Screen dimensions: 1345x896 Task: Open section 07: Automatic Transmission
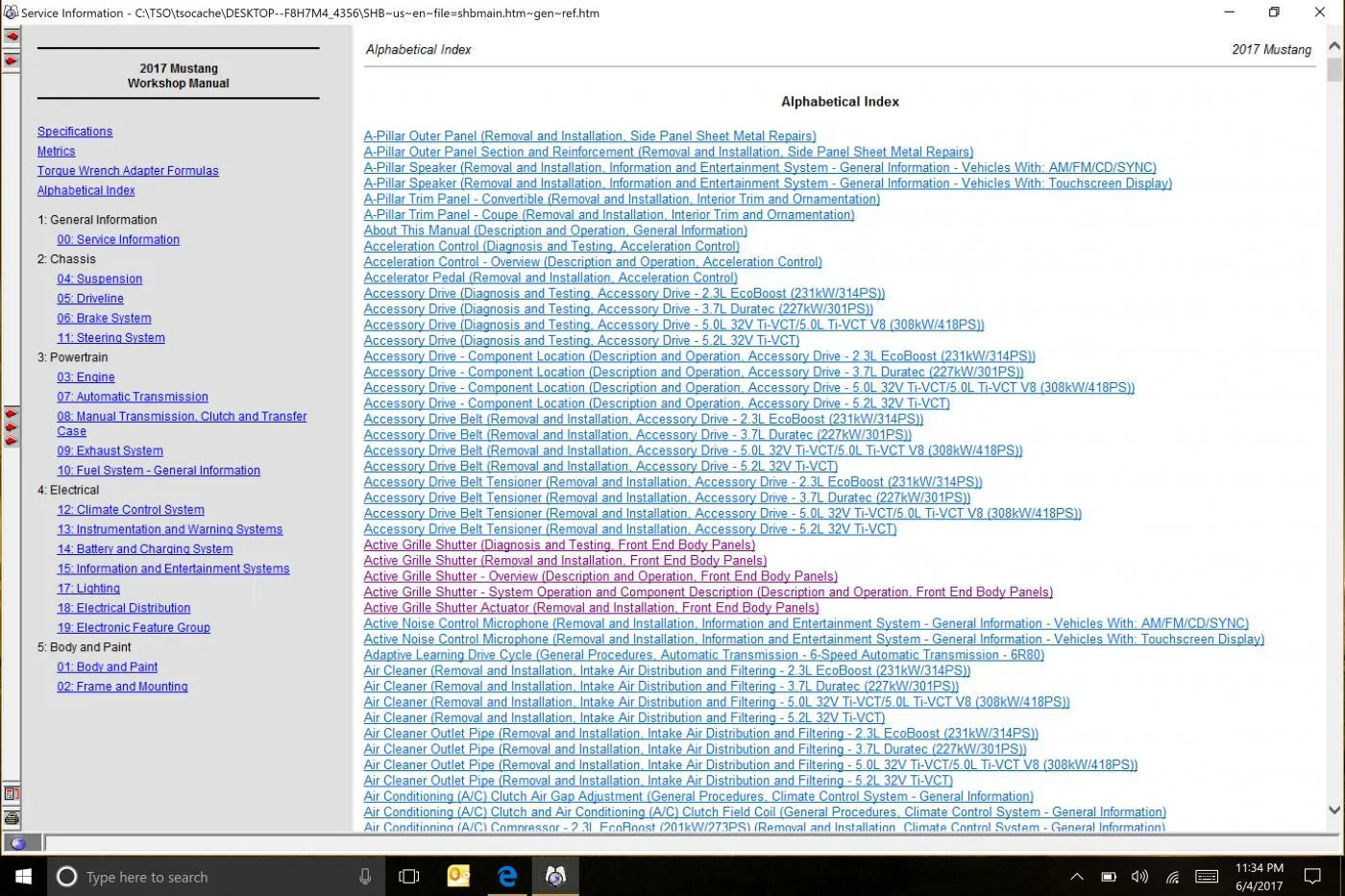(x=133, y=397)
